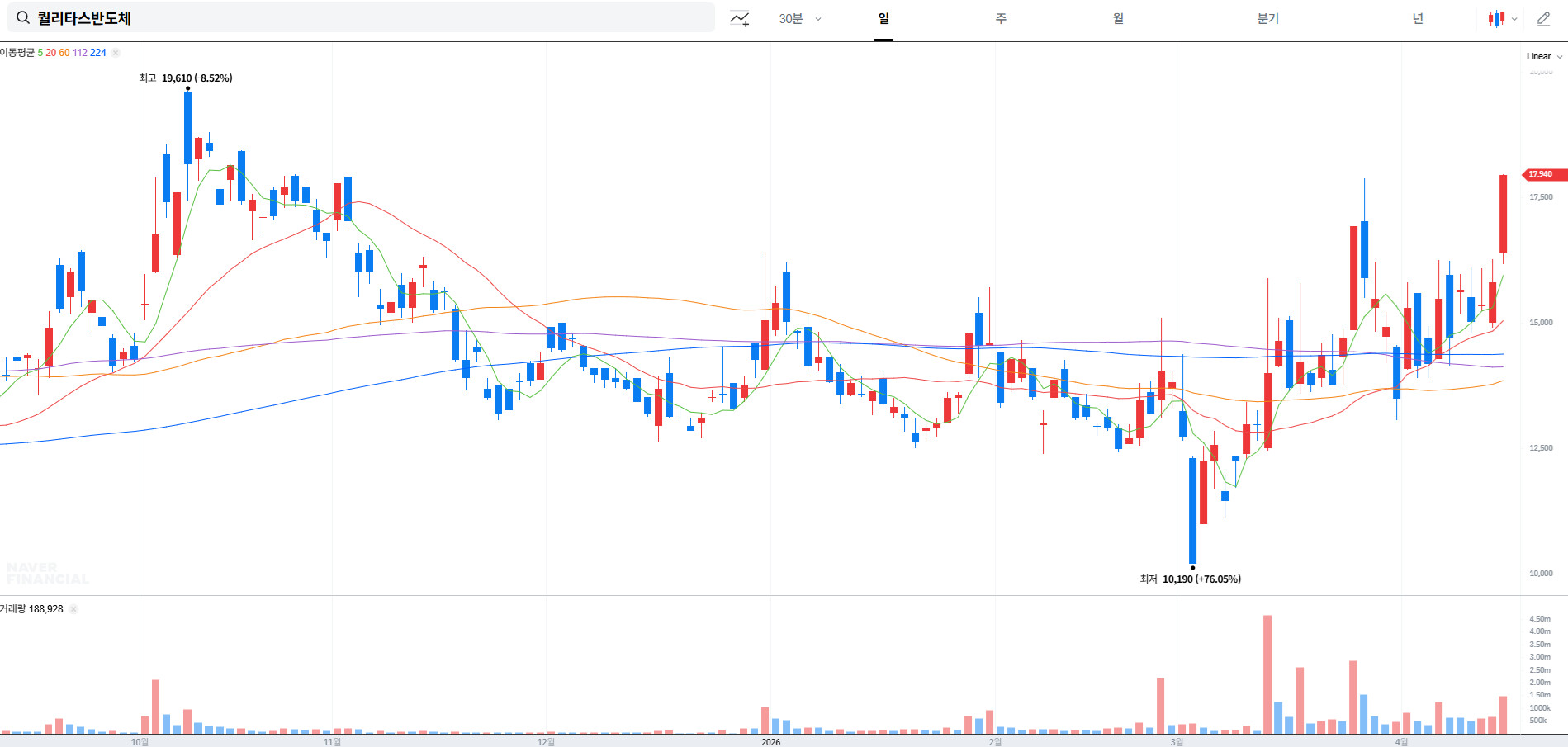Select the green 5 moving average period
1568x747 pixels.
[40, 53]
